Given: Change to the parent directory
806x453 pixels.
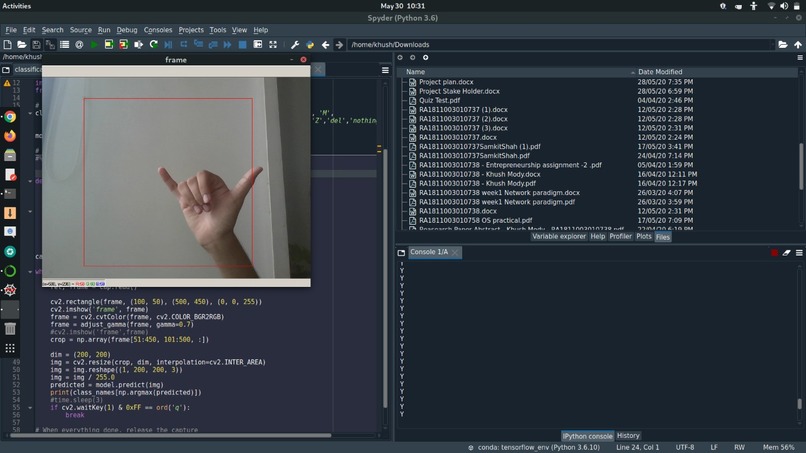Looking at the screenshot, I should (x=798, y=45).
